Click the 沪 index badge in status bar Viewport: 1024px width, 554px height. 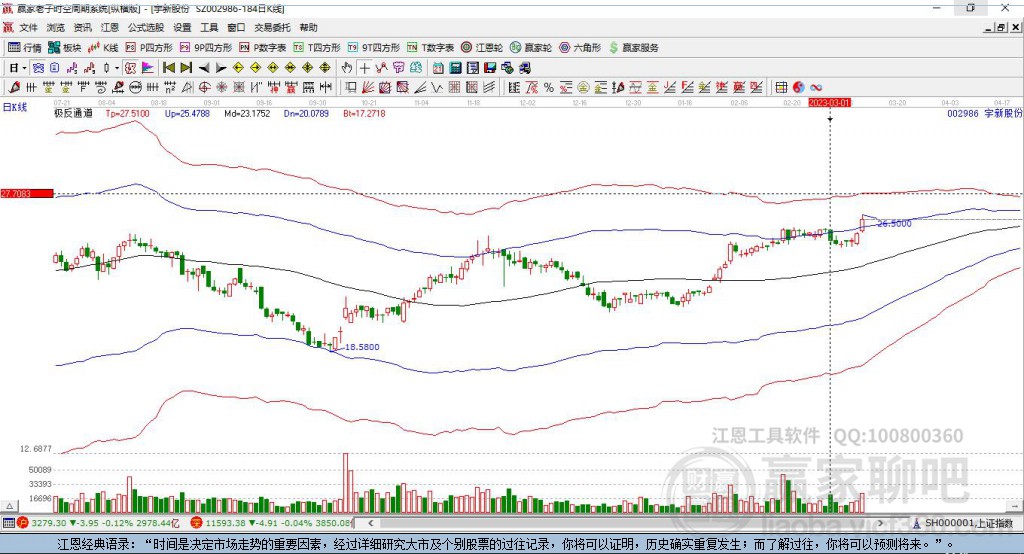coord(23,523)
